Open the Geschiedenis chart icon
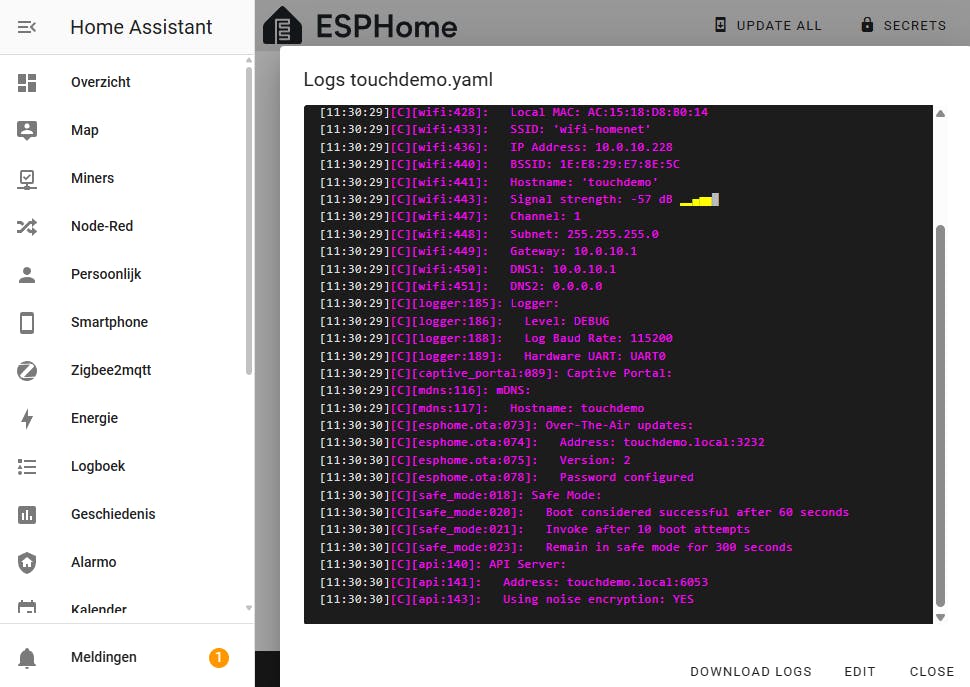The image size is (970, 687). pyautogui.click(x=27, y=514)
